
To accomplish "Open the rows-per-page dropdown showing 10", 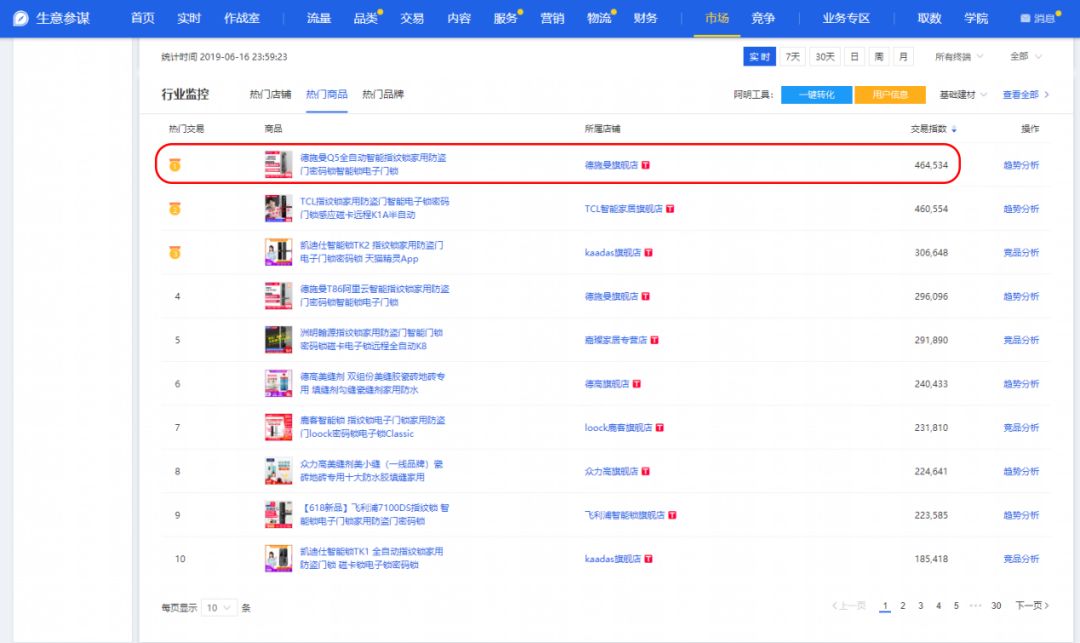I will [219, 607].
